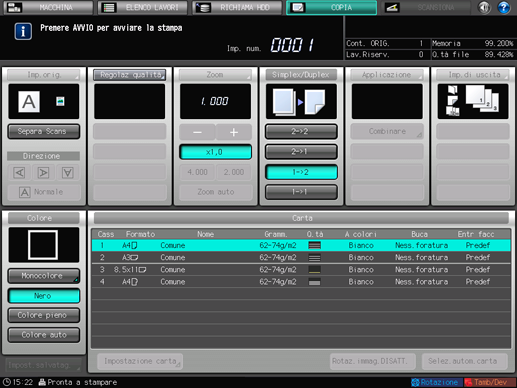This screenshot has width=517, height=388.
Task: Open Imp. di uscita settings
Action: (x=473, y=75)
